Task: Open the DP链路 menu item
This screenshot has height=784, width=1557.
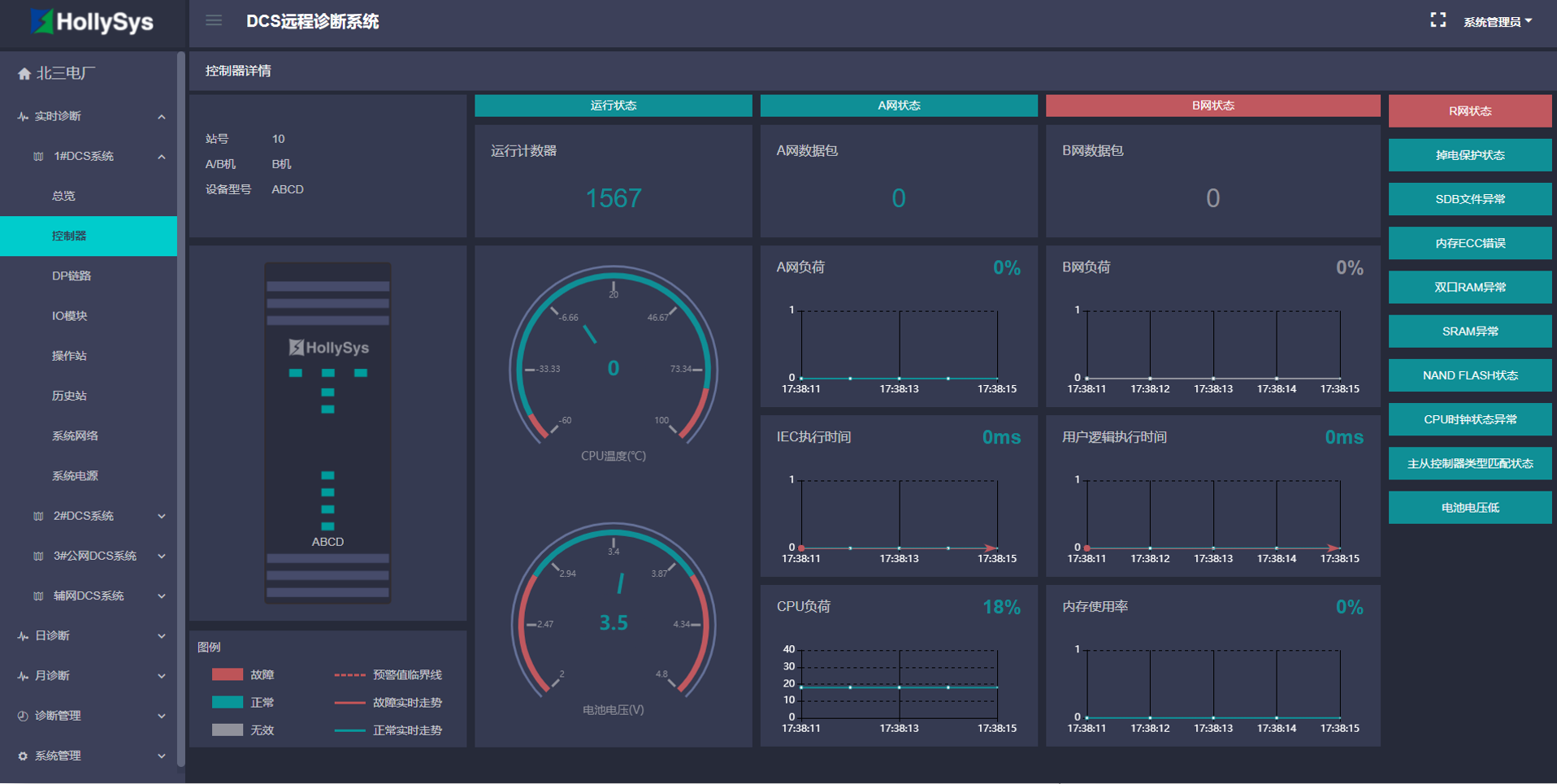Action: 72,275
